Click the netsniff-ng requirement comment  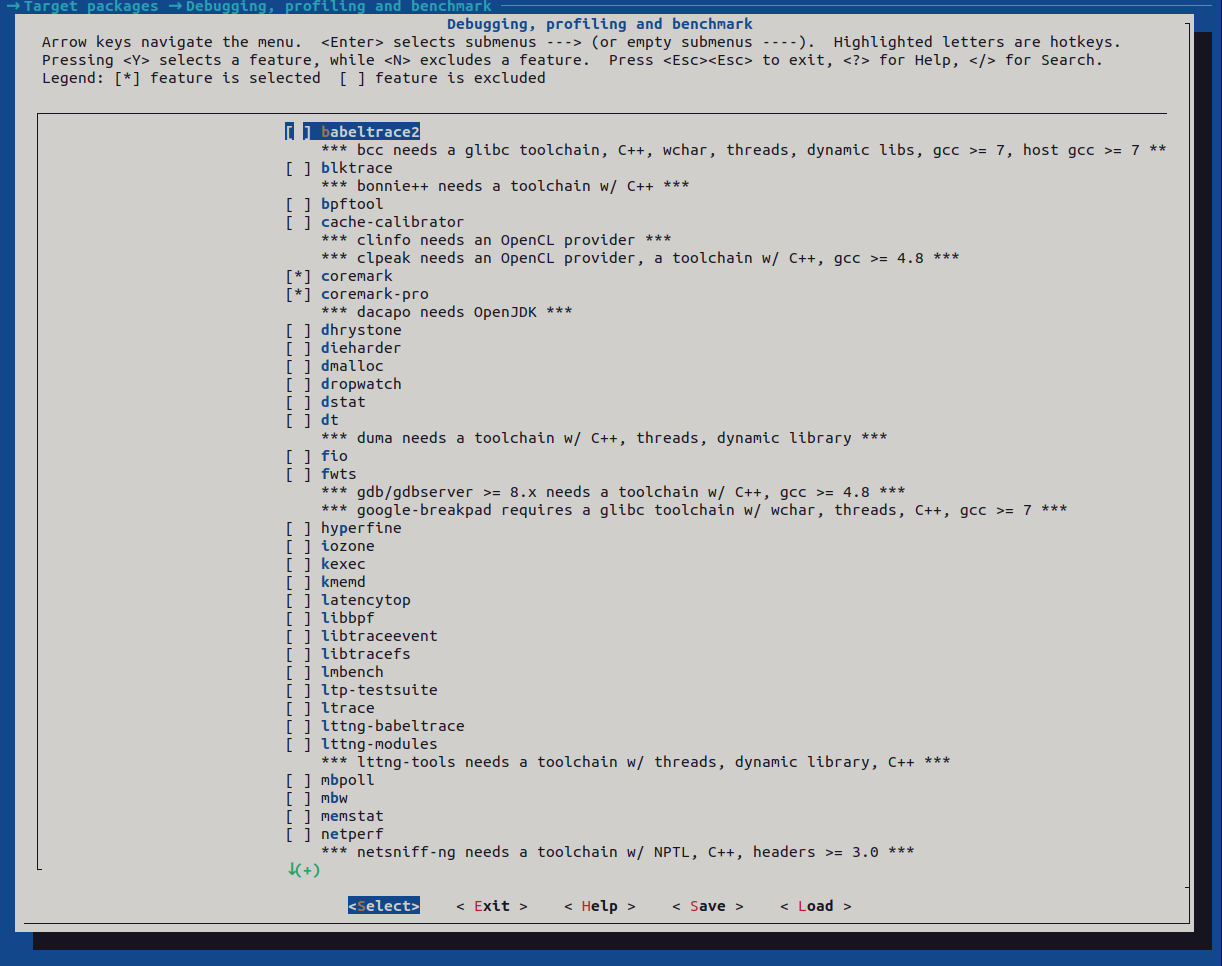[618, 852]
